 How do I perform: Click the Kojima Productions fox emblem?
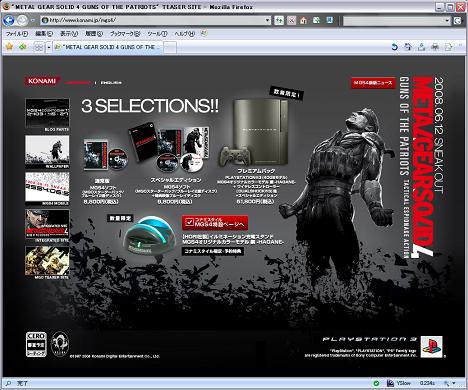(60, 345)
